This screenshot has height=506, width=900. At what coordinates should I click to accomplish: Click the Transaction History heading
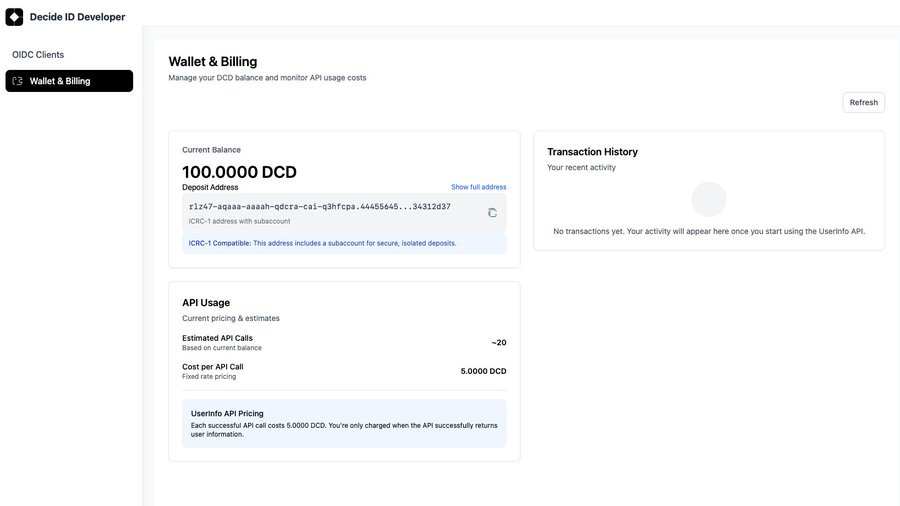click(592, 152)
